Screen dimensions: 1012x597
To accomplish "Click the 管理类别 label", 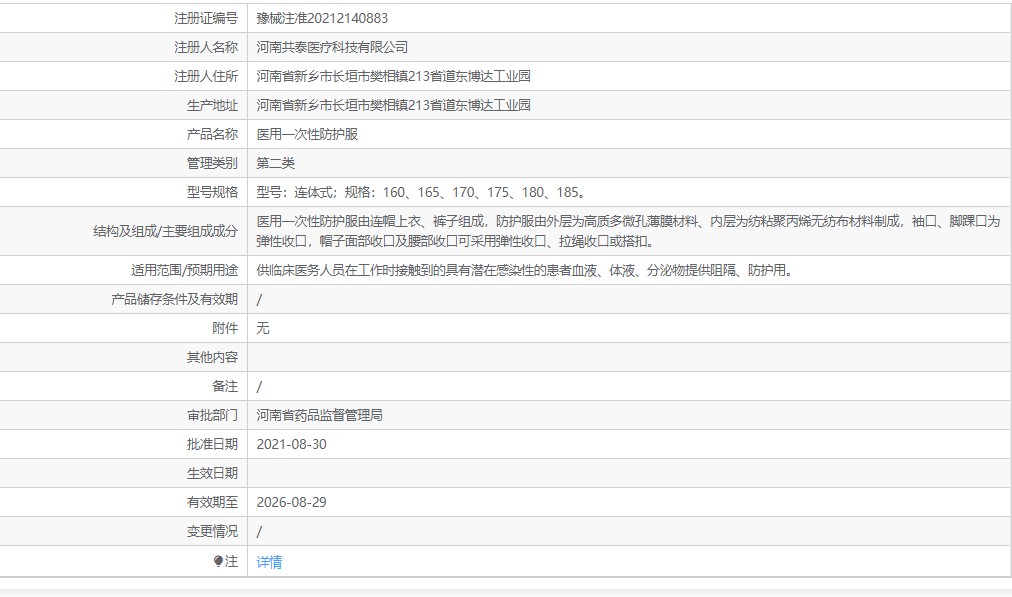I will [x=212, y=163].
